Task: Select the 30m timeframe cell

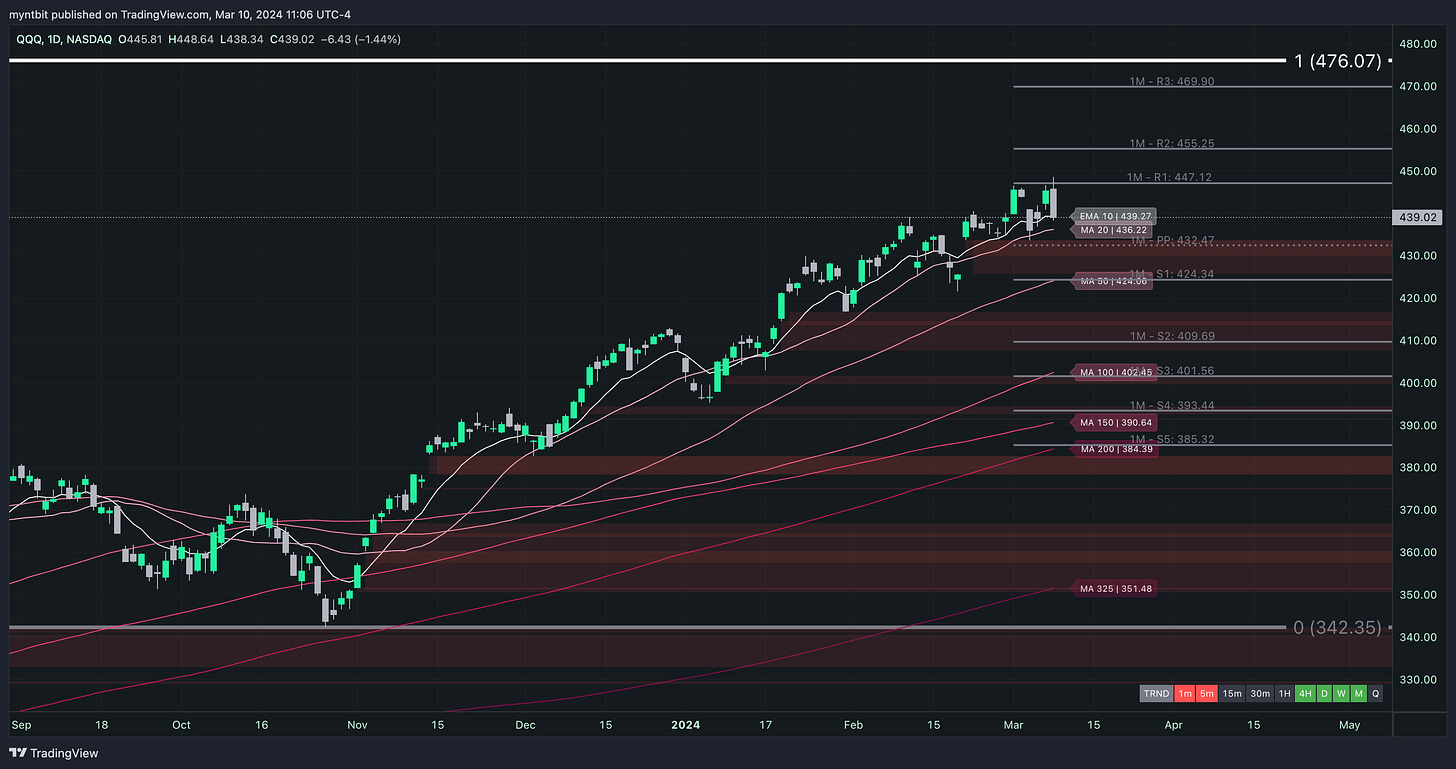Action: [x=1260, y=693]
